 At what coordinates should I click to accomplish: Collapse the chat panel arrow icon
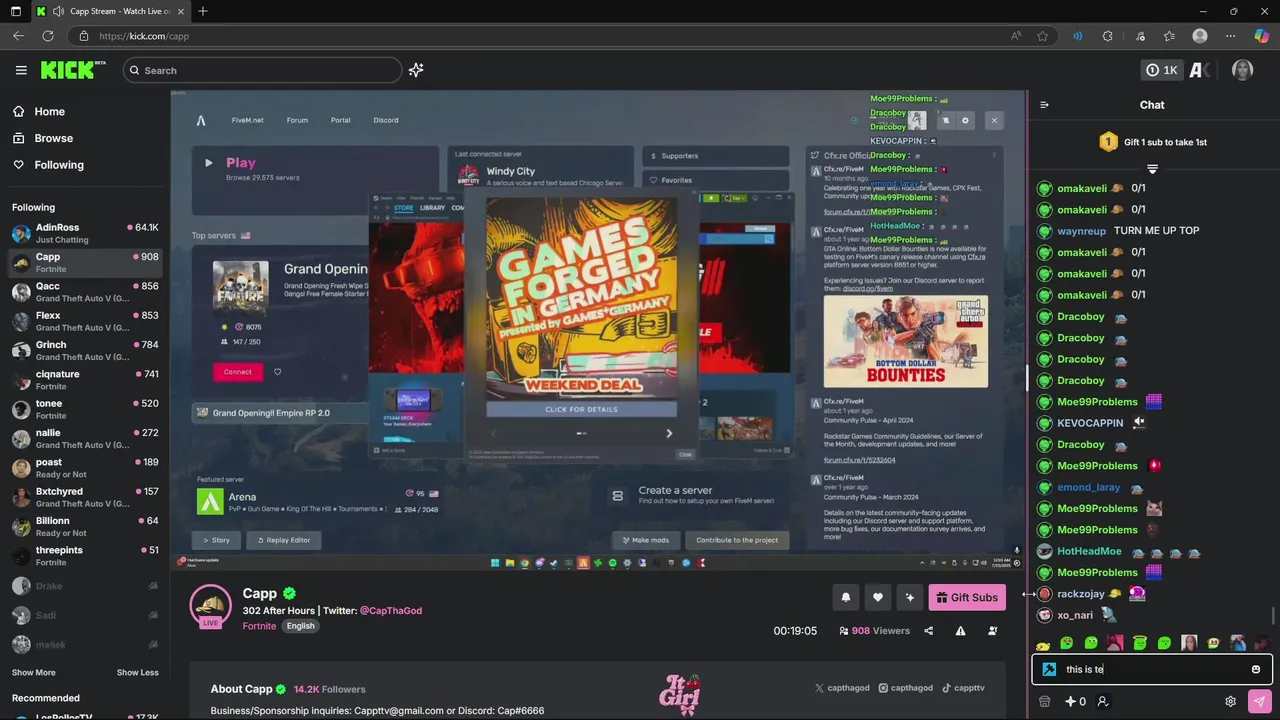(x=1044, y=105)
